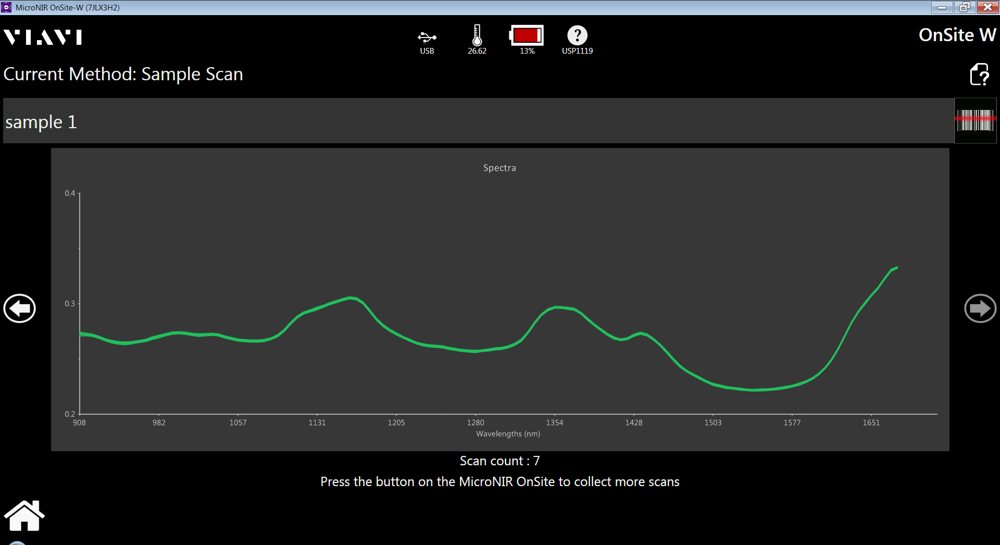1000x545 pixels.
Task: Click the MicroNIR app icon in title bar
Action: (x=6, y=7)
